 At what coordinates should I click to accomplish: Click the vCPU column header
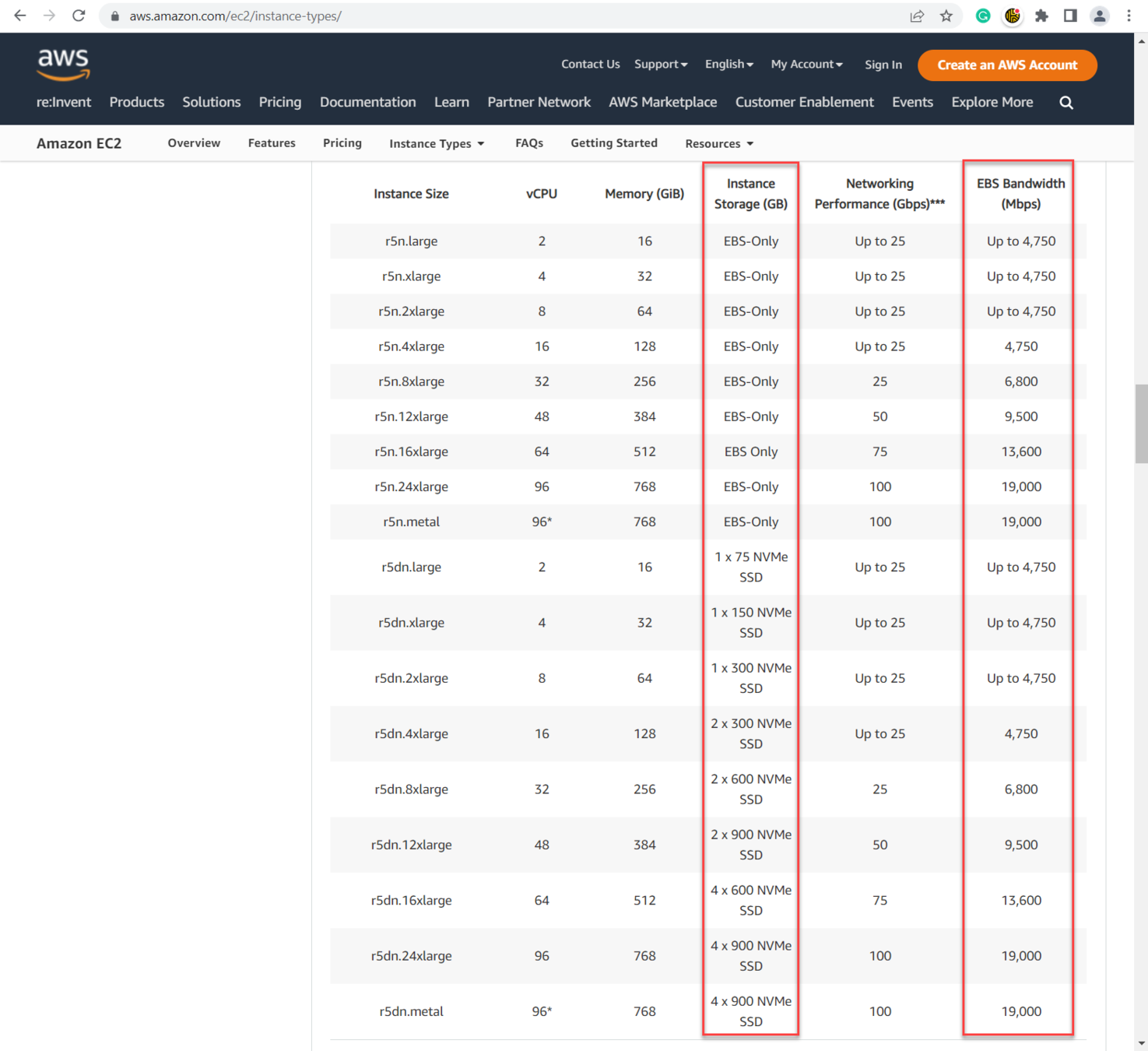pyautogui.click(x=542, y=194)
